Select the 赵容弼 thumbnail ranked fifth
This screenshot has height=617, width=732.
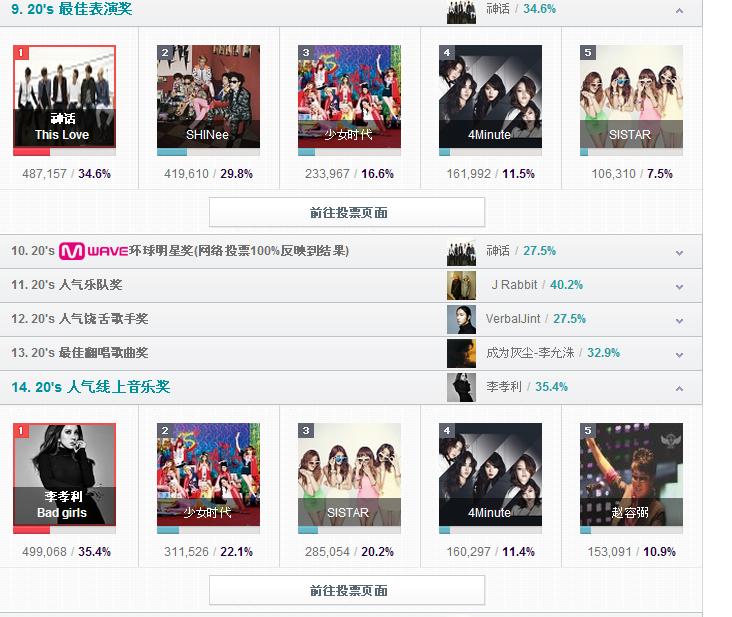click(x=631, y=475)
